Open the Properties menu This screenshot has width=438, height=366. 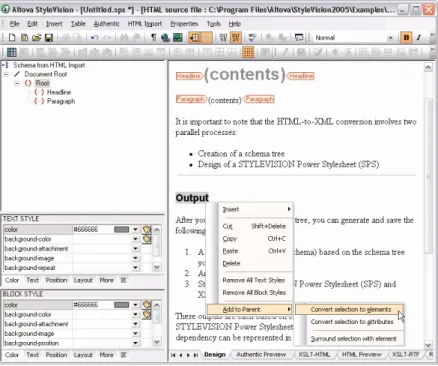click(184, 24)
